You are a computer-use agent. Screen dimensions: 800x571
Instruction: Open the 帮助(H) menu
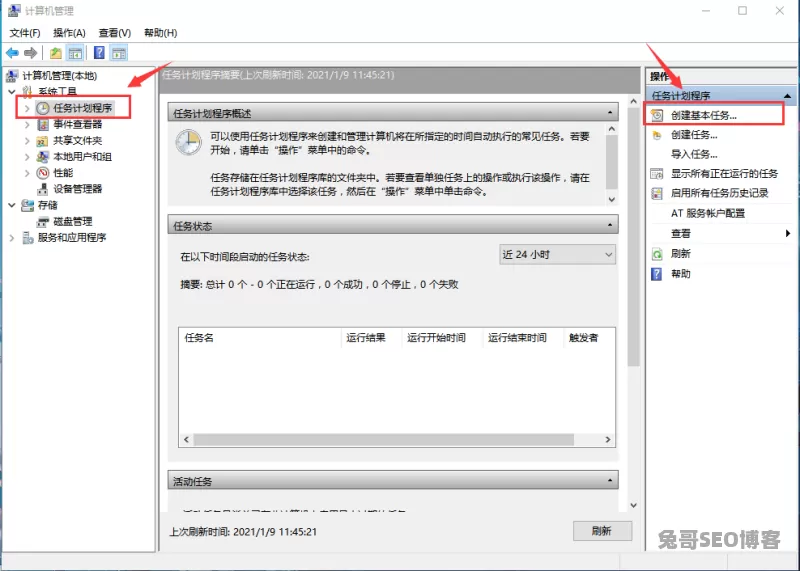point(161,33)
